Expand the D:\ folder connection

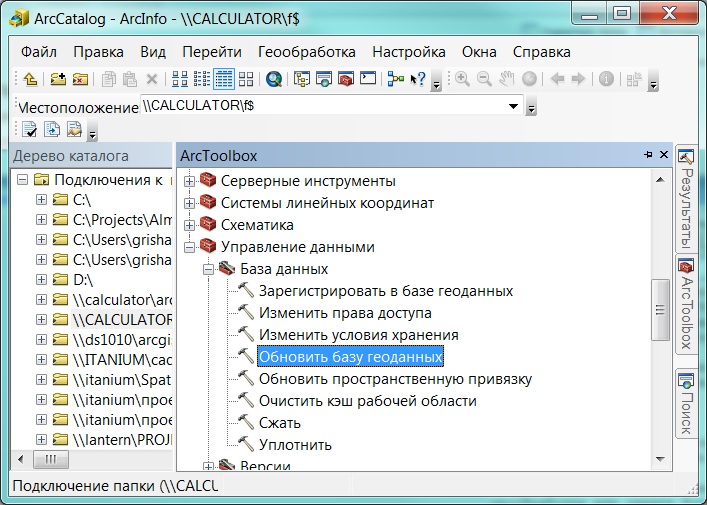[41, 280]
